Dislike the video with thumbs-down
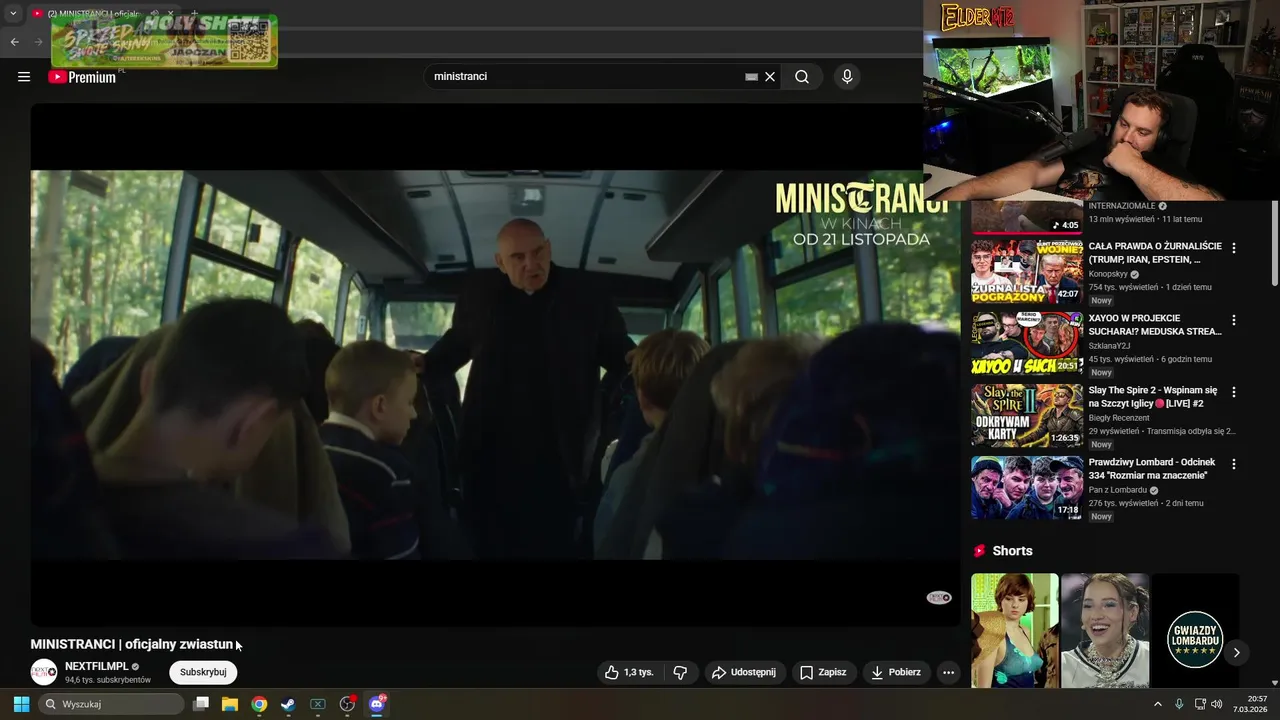This screenshot has height=720, width=1280. tap(680, 673)
